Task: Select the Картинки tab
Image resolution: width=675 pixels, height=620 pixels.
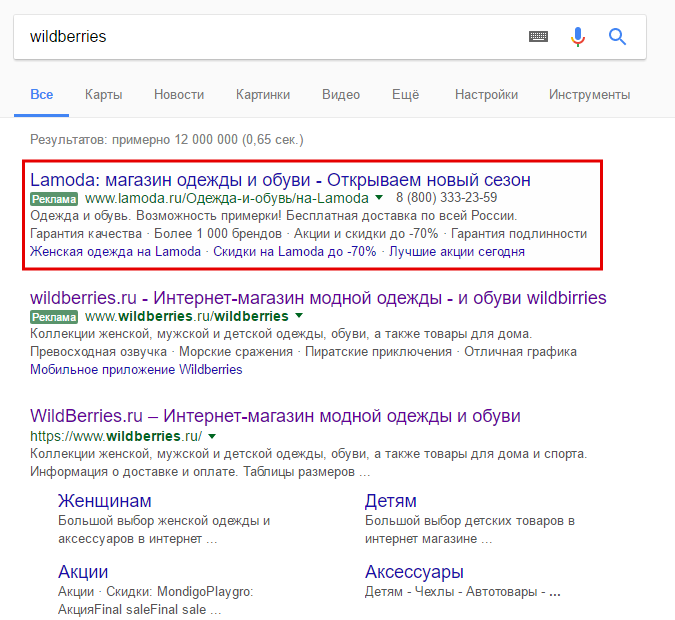Action: tap(263, 95)
